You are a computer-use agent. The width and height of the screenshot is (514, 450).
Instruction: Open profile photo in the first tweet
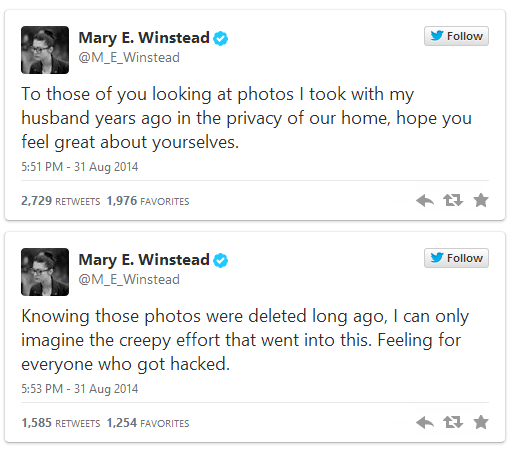tap(45, 50)
